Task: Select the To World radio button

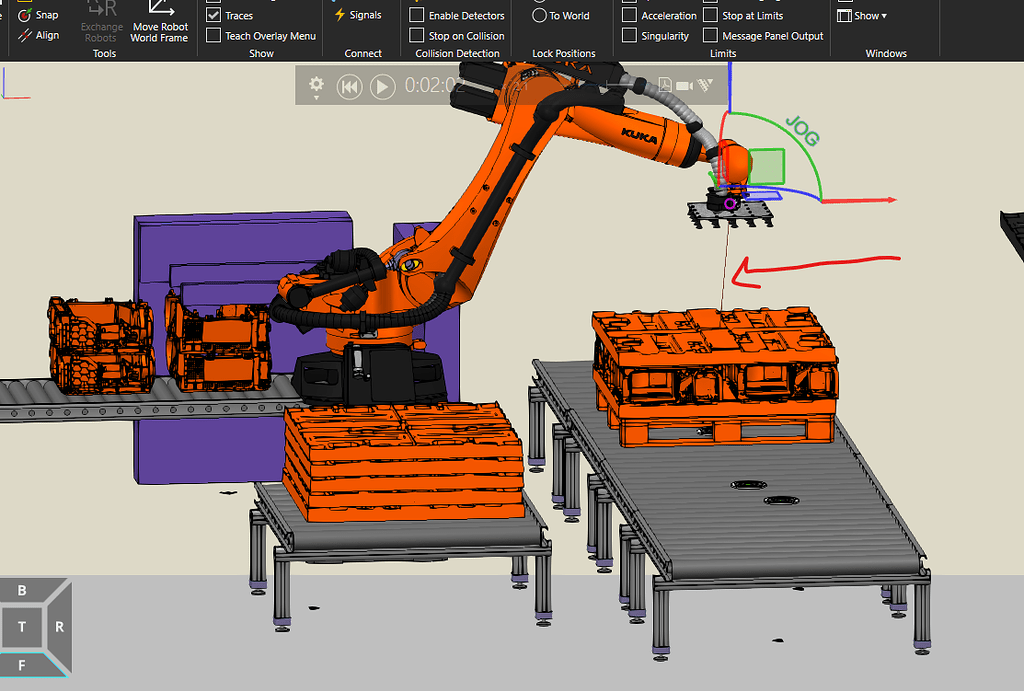Action: (x=540, y=14)
